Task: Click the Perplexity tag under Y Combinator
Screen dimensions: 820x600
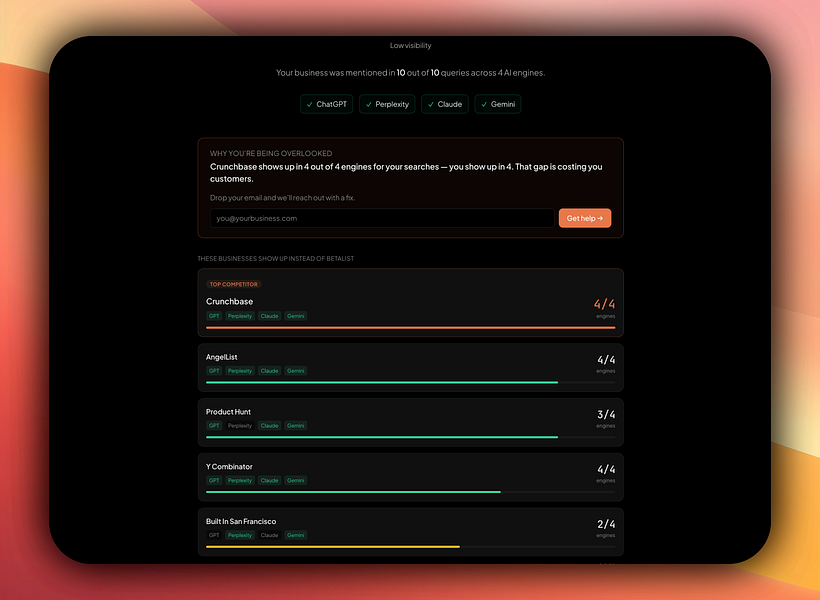Action: click(240, 480)
